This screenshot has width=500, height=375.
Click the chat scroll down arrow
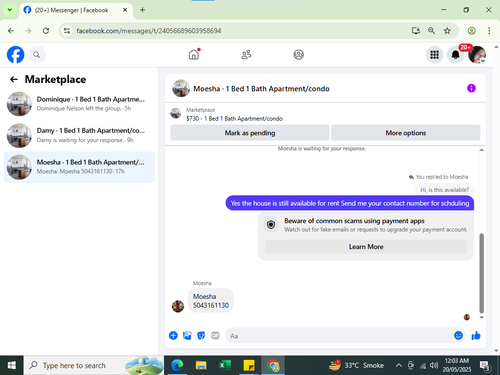(x=481, y=317)
